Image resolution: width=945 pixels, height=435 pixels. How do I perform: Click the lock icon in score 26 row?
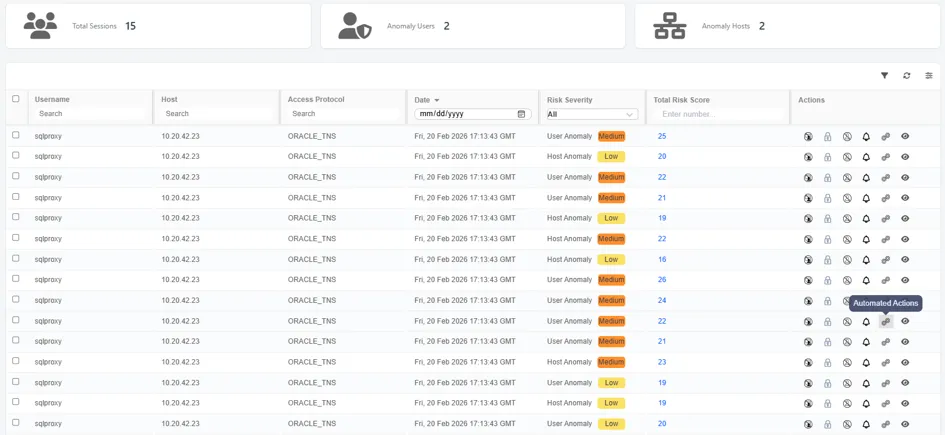point(827,280)
